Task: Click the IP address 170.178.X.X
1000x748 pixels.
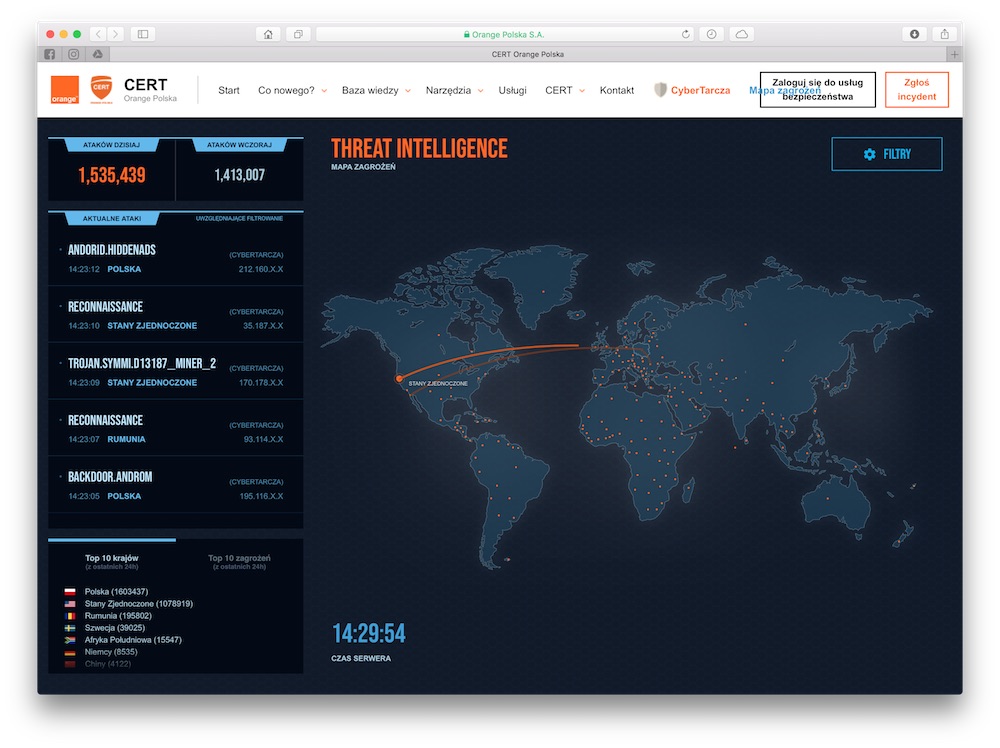Action: tap(261, 383)
